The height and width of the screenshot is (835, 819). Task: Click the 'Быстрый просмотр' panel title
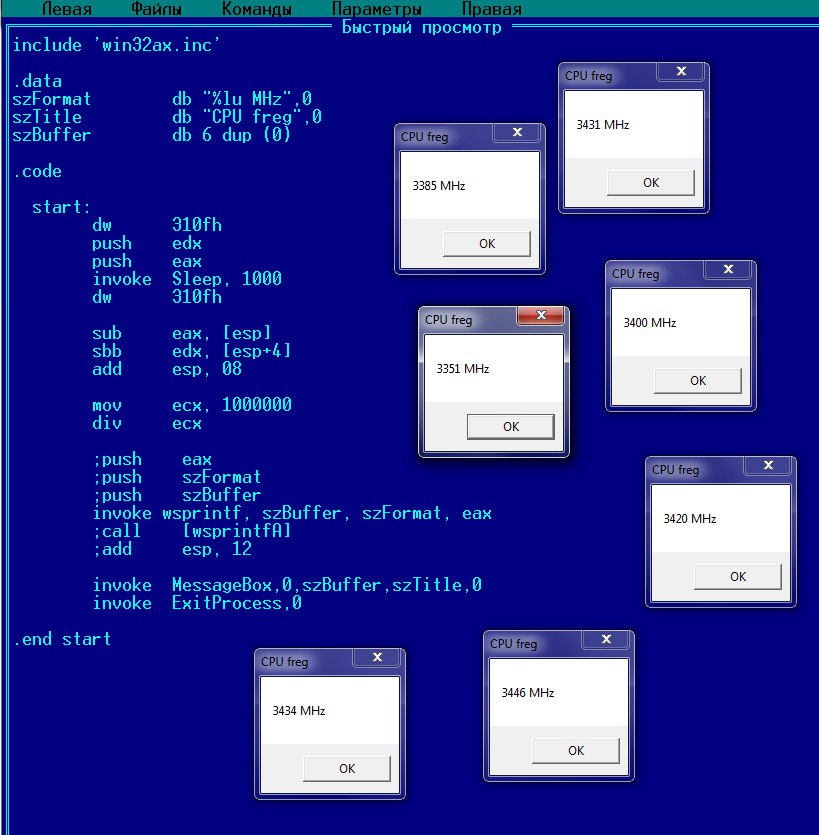pyautogui.click(x=421, y=27)
